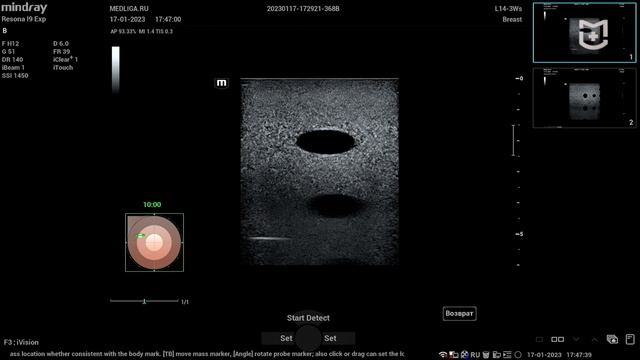This screenshot has height=360, width=640.
Task: Click the 'L14-3Ws' probe name
Action: [x=508, y=9]
